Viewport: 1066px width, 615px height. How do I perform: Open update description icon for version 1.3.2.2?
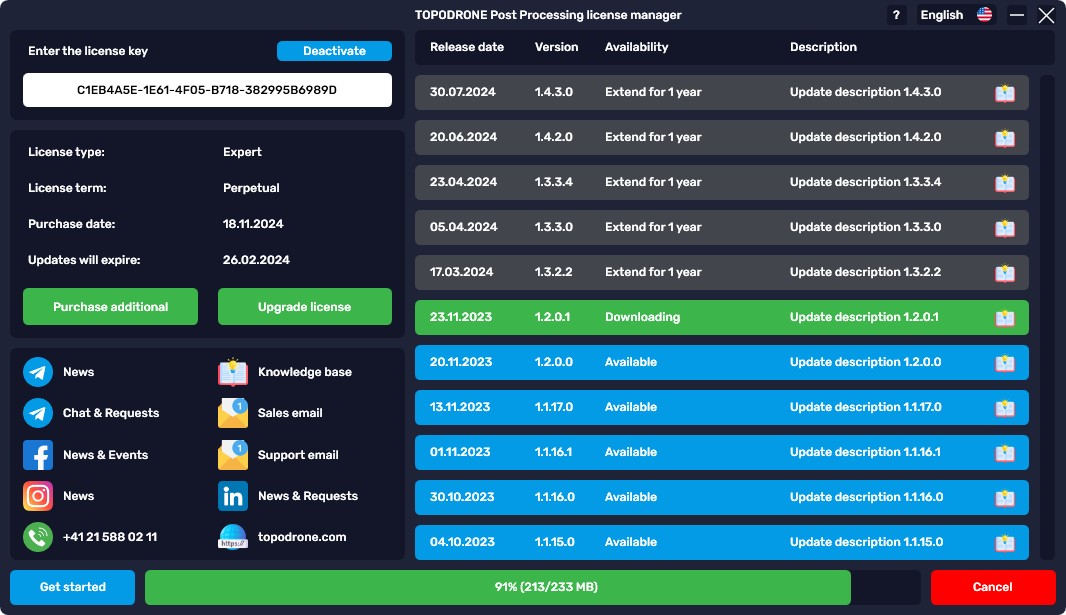click(x=1005, y=273)
